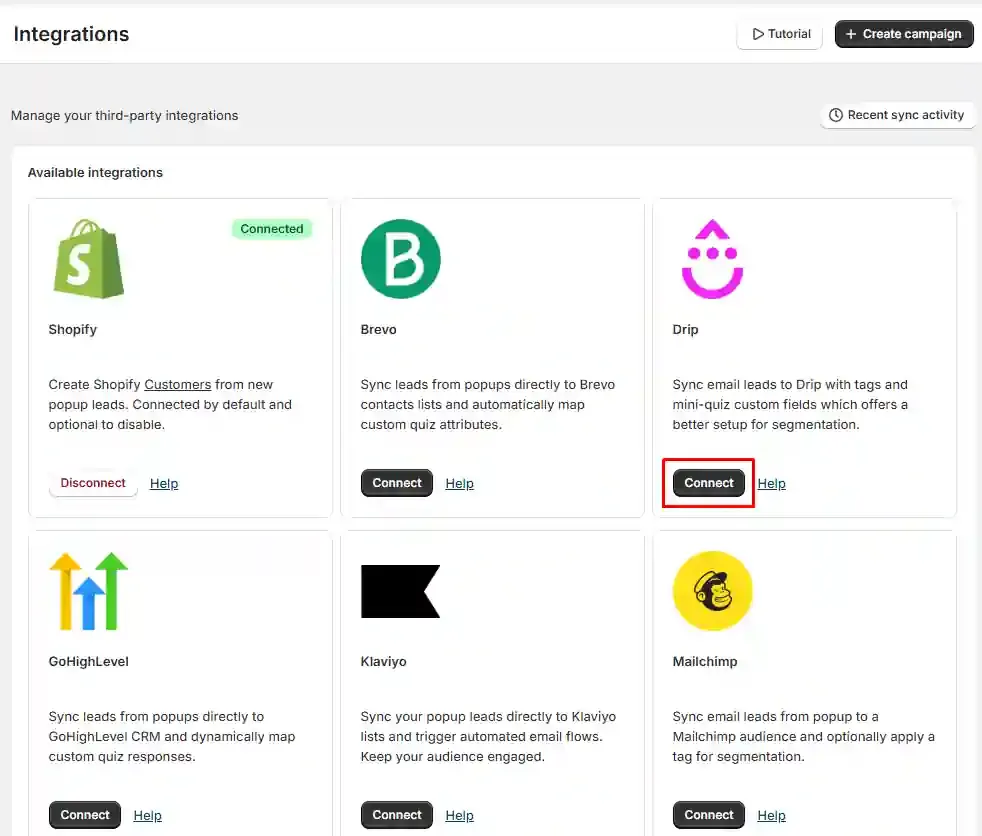This screenshot has width=982, height=836.
Task: Open Help link for Drip
Action: tap(772, 483)
